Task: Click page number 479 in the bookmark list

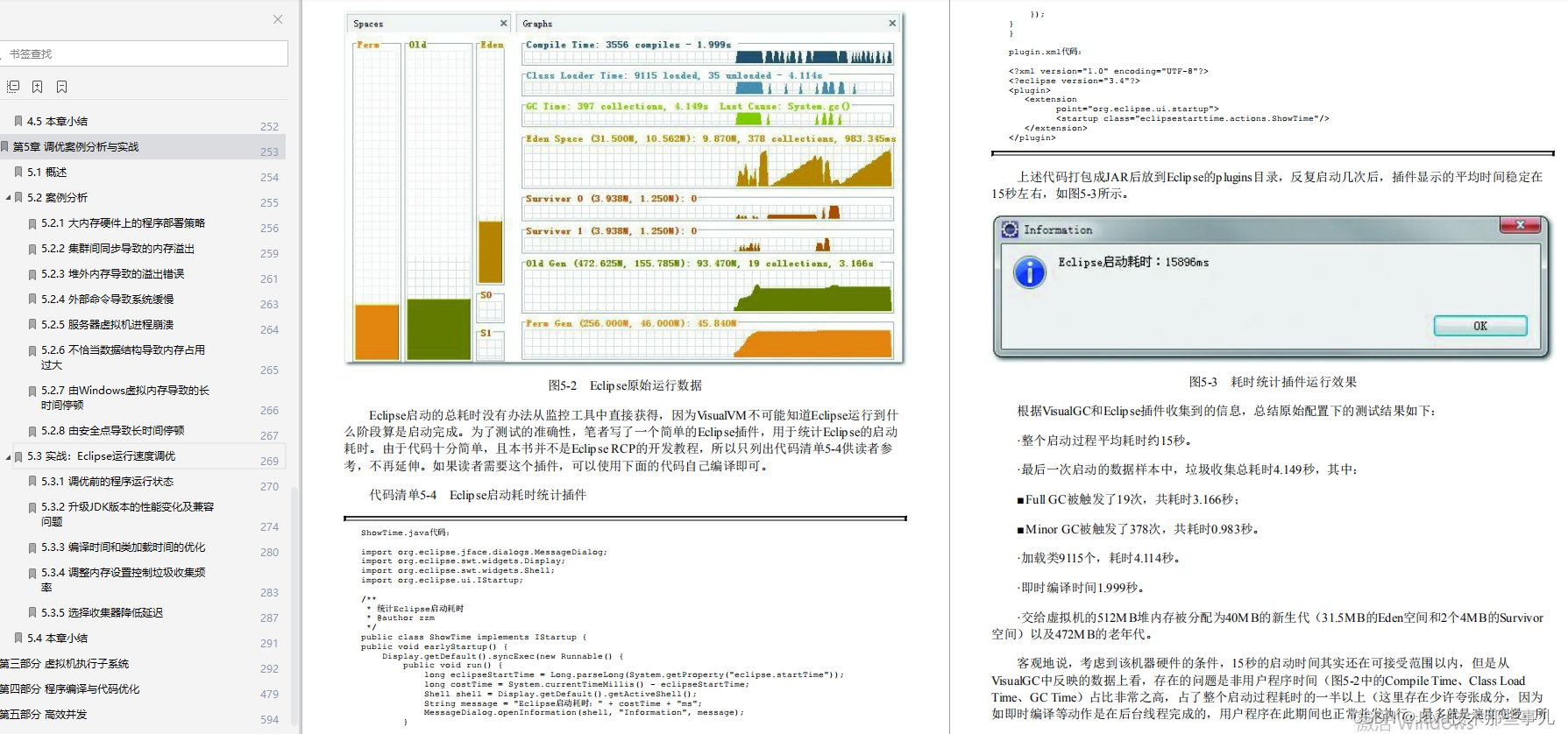Action: coord(269,695)
